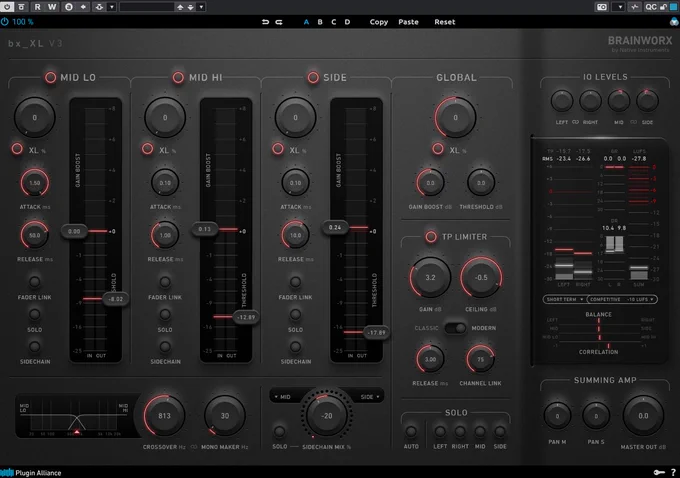Enable AUTO solo button
680x478 pixels.
click(x=411, y=431)
